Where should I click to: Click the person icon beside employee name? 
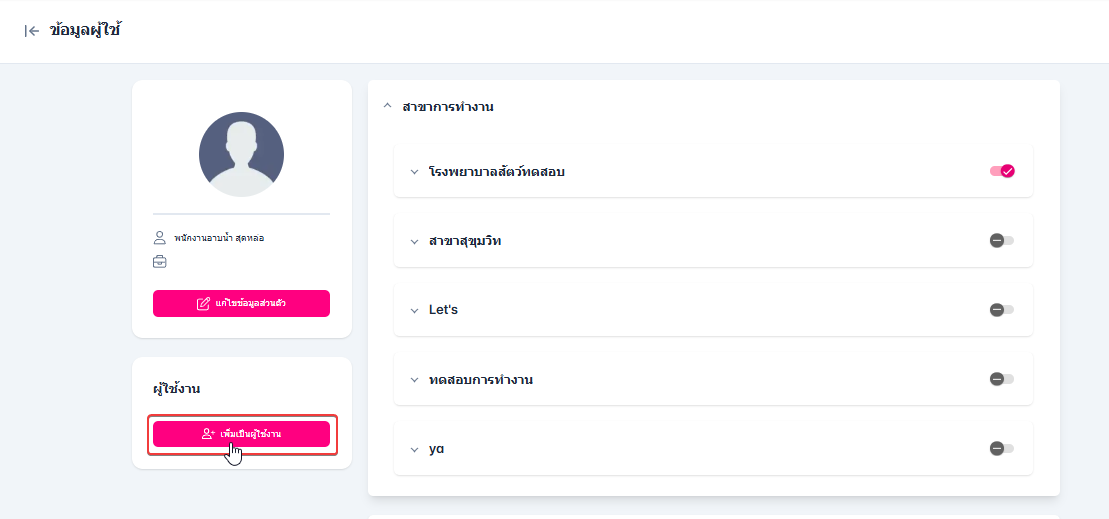tap(159, 238)
